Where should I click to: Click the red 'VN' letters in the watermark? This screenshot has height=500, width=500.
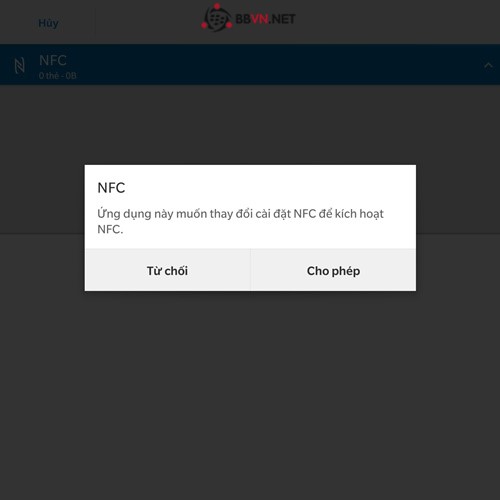click(x=259, y=19)
